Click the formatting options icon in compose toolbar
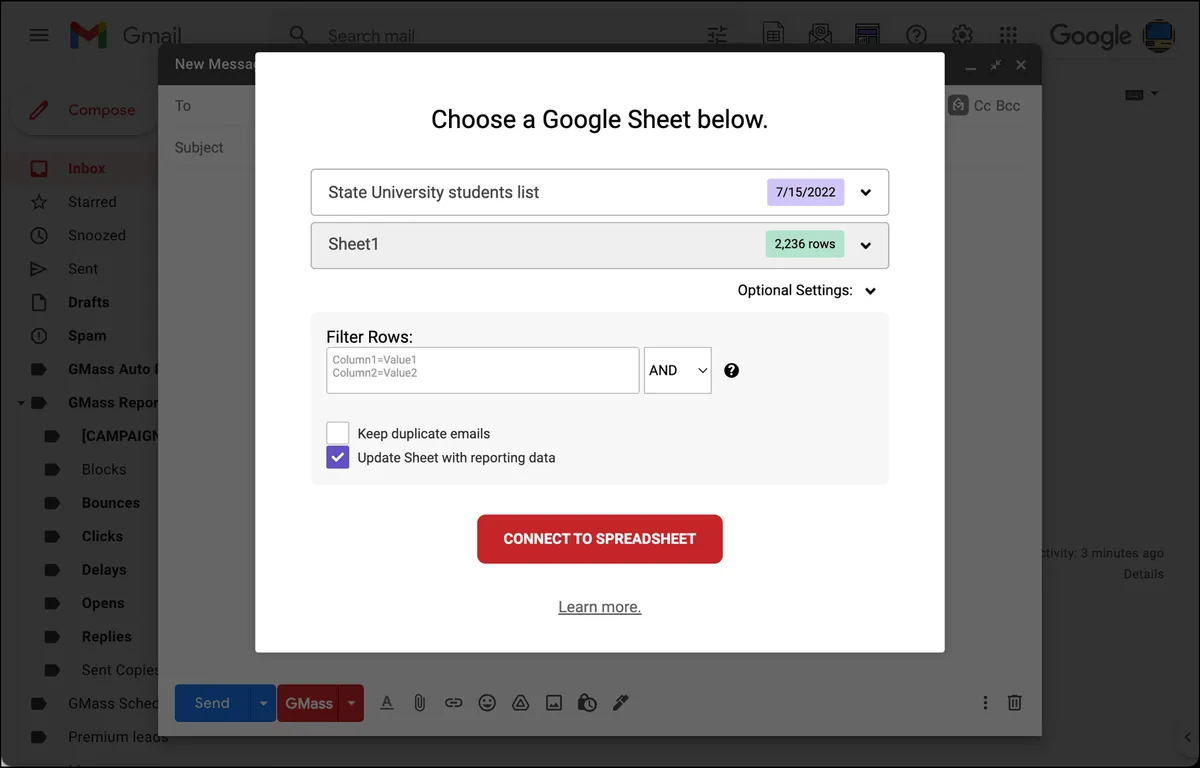 click(x=387, y=703)
